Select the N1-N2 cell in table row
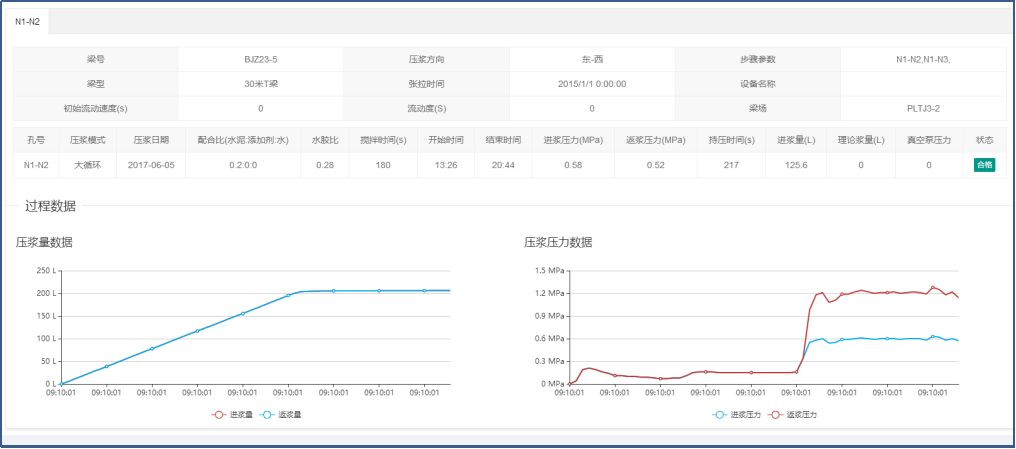The image size is (1016, 449). click(x=37, y=165)
